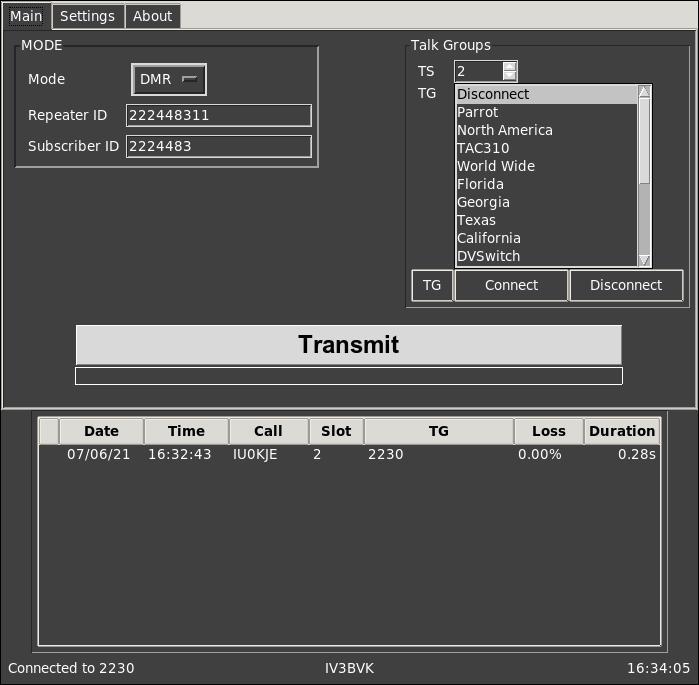Click the Slot value 2 in log
This screenshot has width=699, height=685.
tap(317, 455)
